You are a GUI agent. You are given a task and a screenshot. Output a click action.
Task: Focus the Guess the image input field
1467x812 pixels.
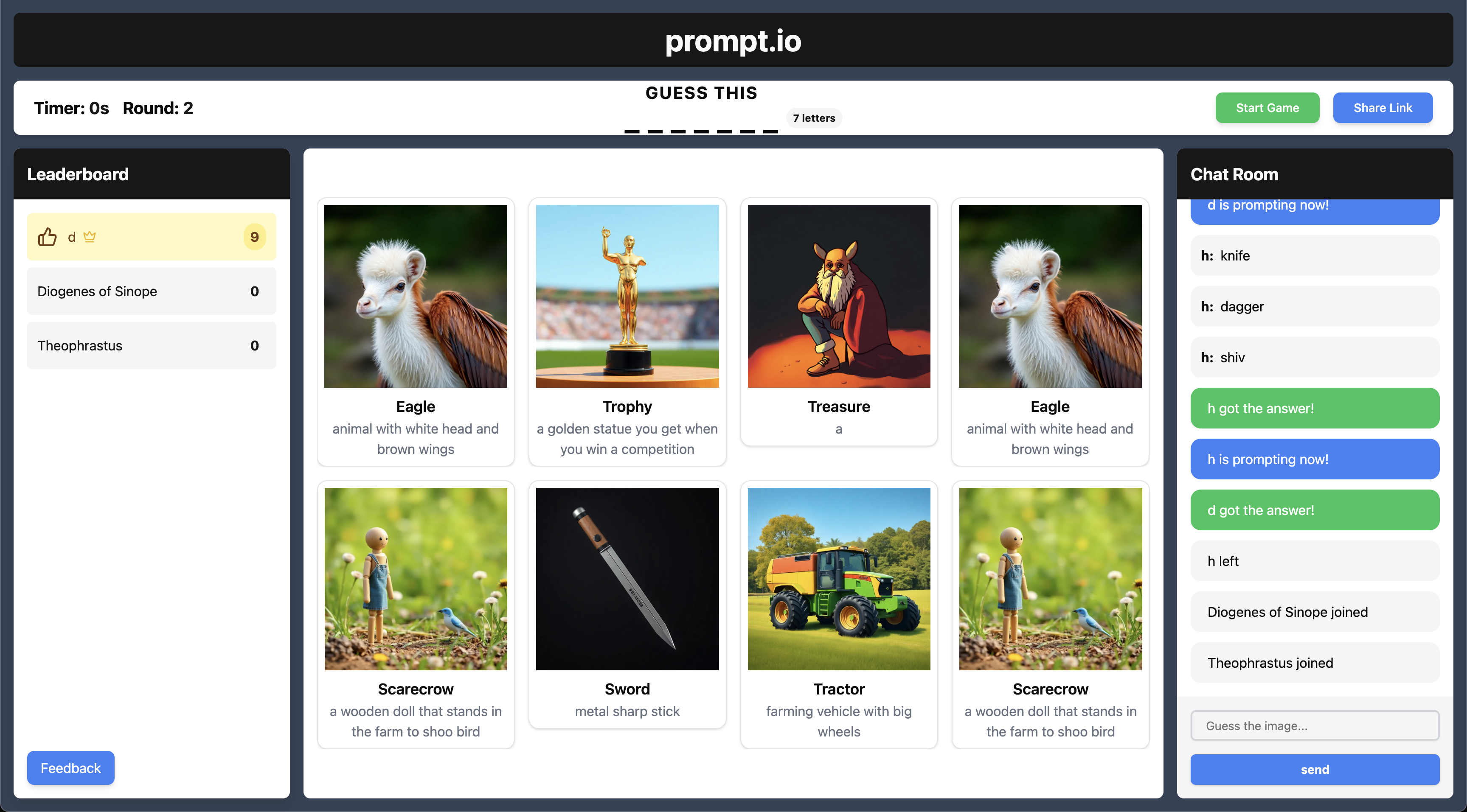pos(1314,725)
